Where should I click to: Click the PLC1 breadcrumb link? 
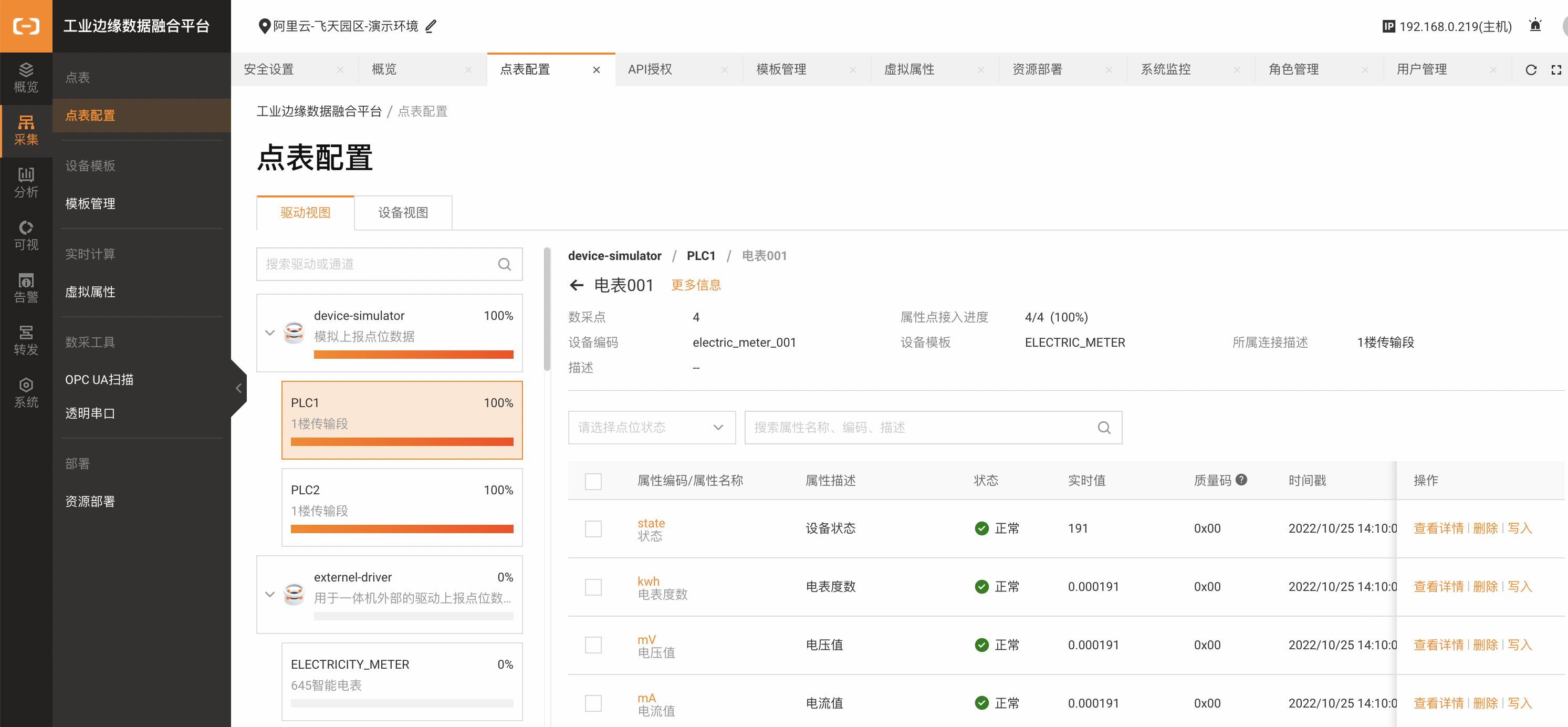[701, 256]
